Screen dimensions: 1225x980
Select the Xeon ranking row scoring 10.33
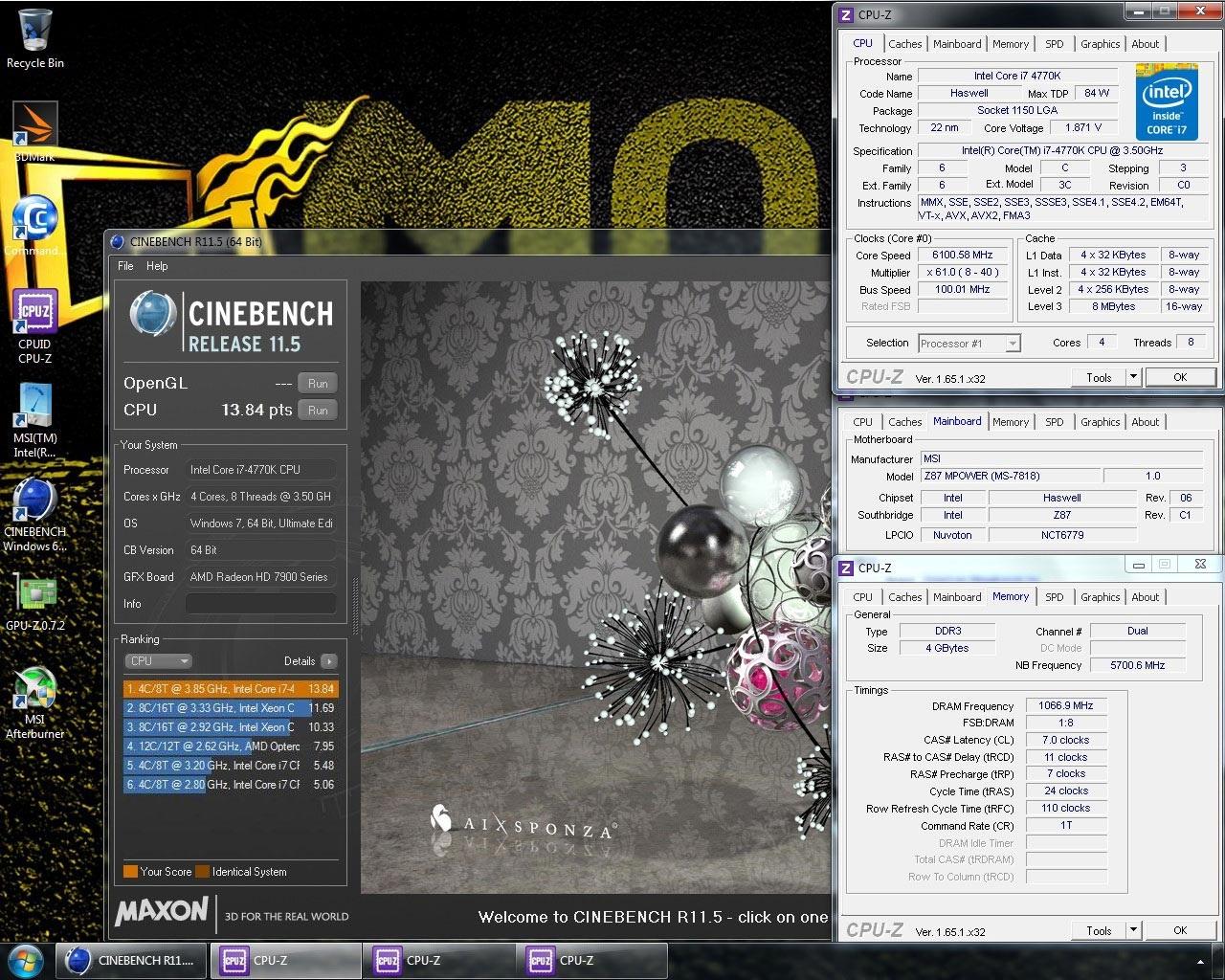click(230, 727)
